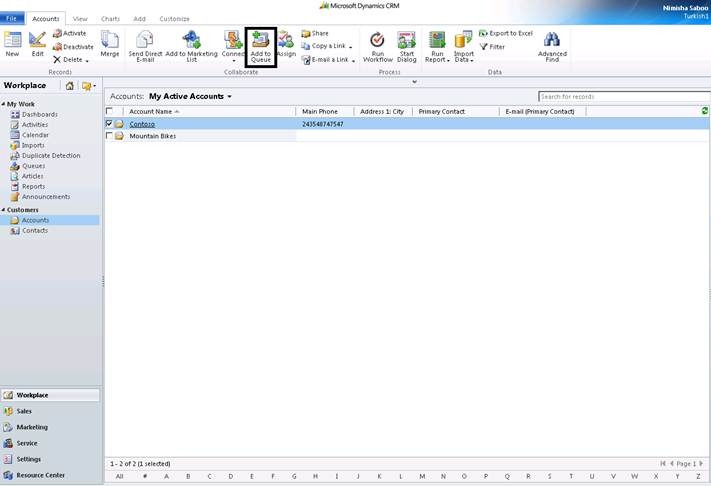Click Export to Excel button
This screenshot has width=711, height=486.
[x=510, y=33]
